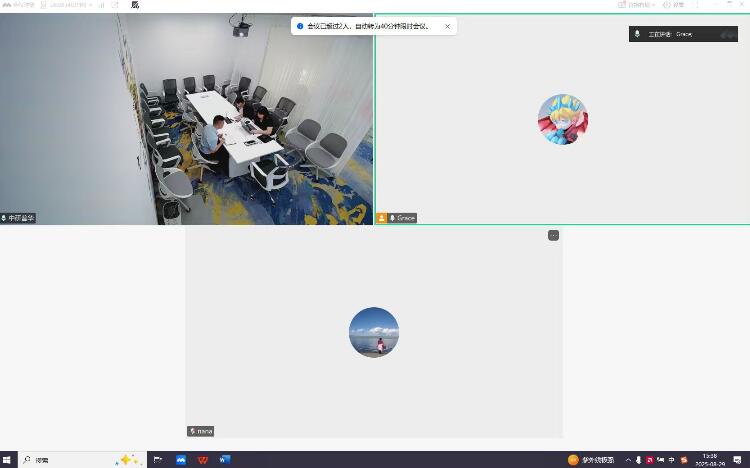Click the share icon in top bar
The height and width of the screenshot is (468, 750).
pyautogui.click(x=115, y=5)
